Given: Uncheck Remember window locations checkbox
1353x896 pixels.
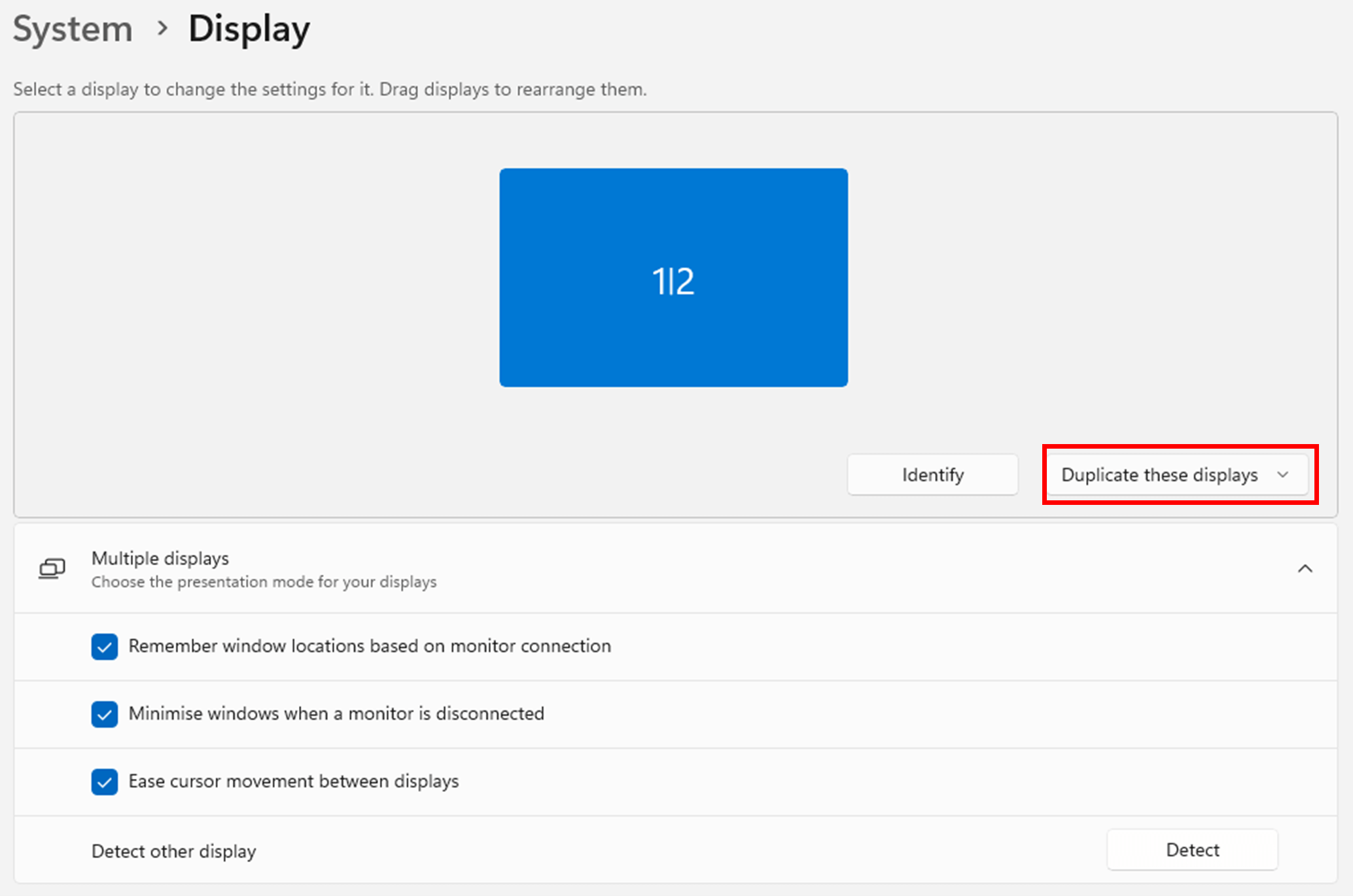Looking at the screenshot, I should (105, 647).
